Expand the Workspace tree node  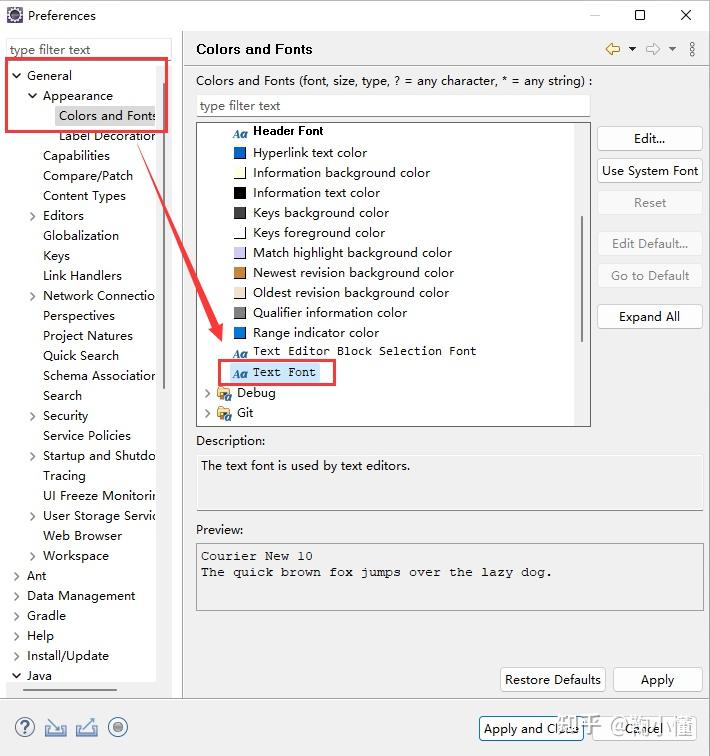coord(32,556)
